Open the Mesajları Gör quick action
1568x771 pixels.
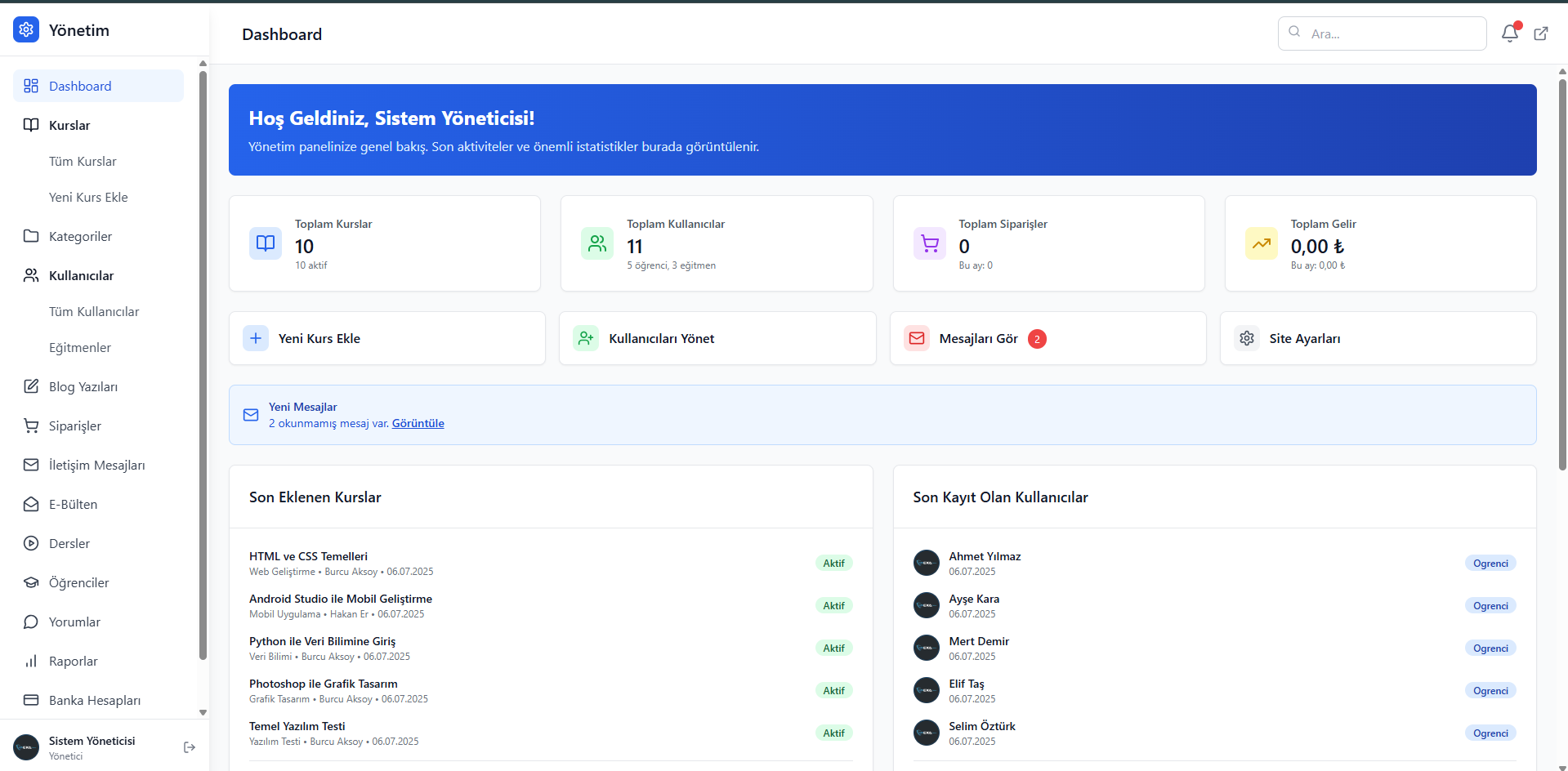pos(1047,338)
